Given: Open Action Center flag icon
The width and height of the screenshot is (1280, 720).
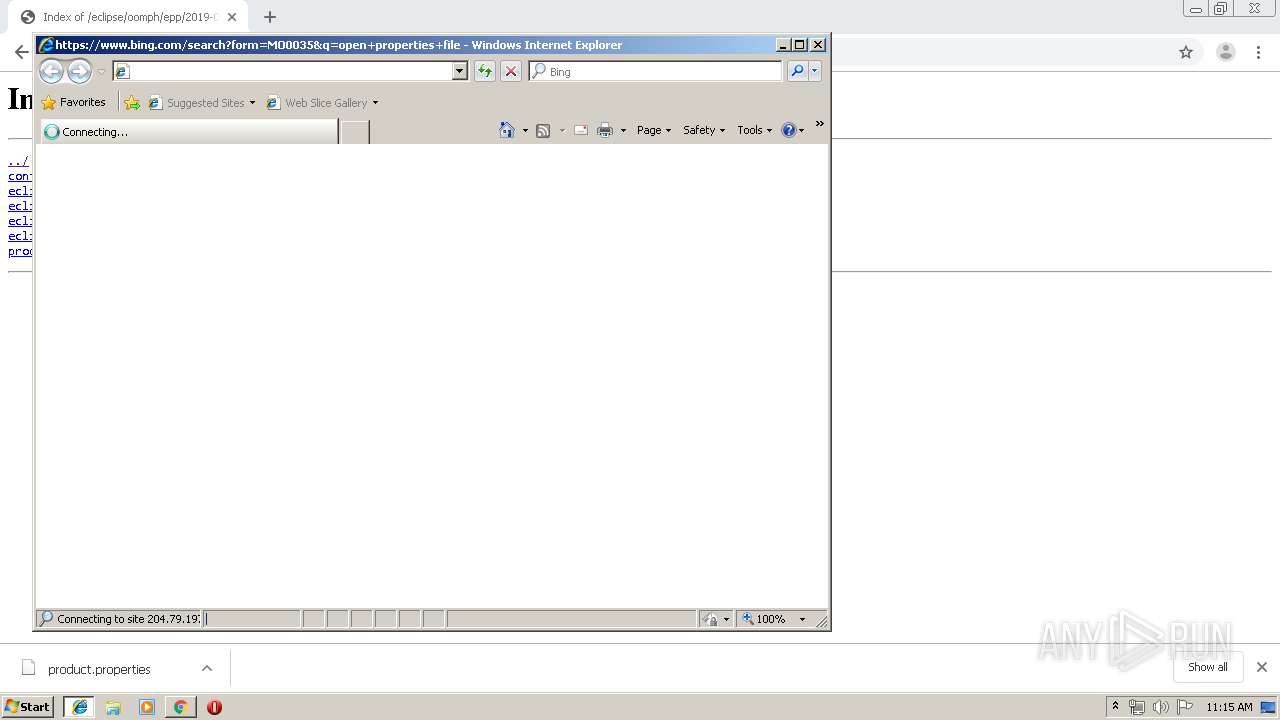Looking at the screenshot, I should pyautogui.click(x=1184, y=707).
